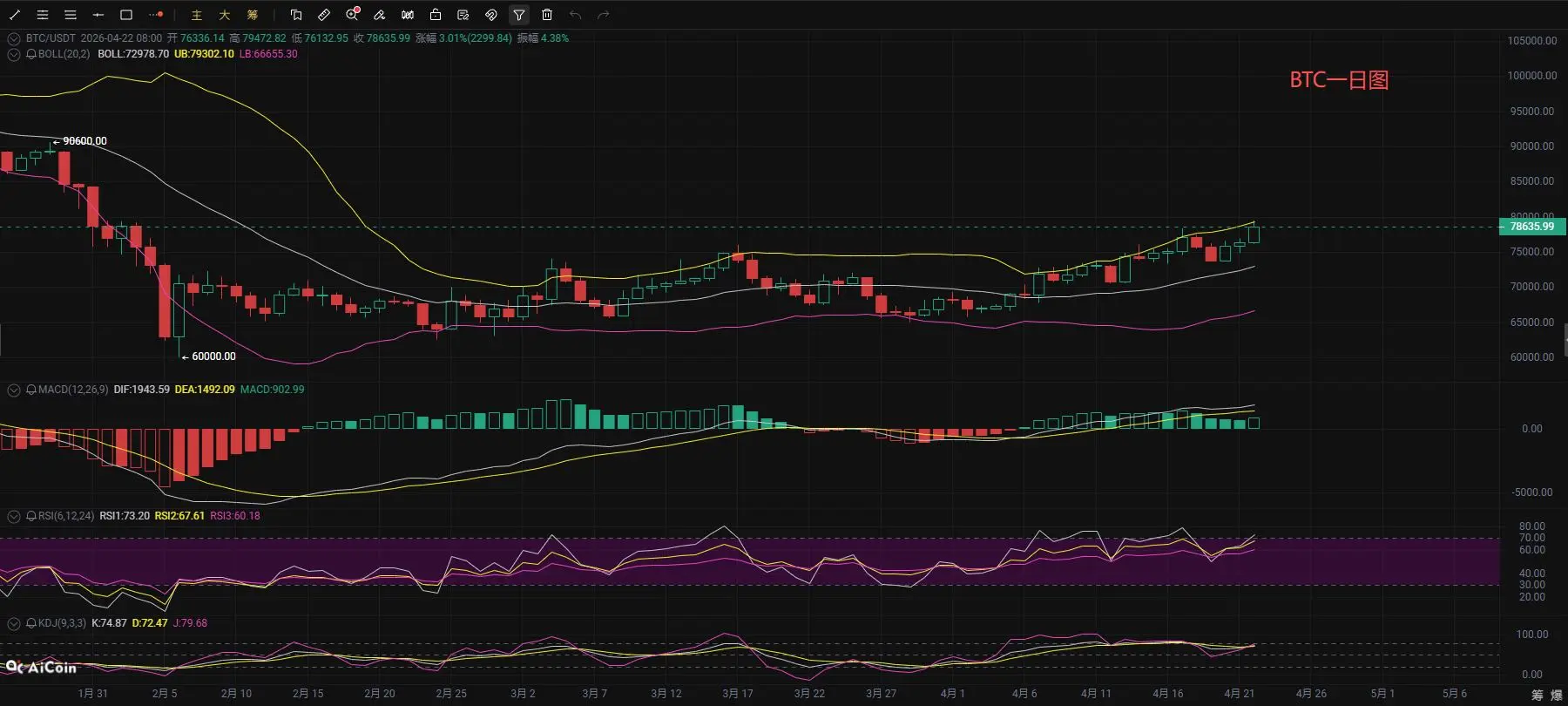Click the 78635.99 current price label
This screenshot has width=1568, height=706.
pyautogui.click(x=1531, y=227)
